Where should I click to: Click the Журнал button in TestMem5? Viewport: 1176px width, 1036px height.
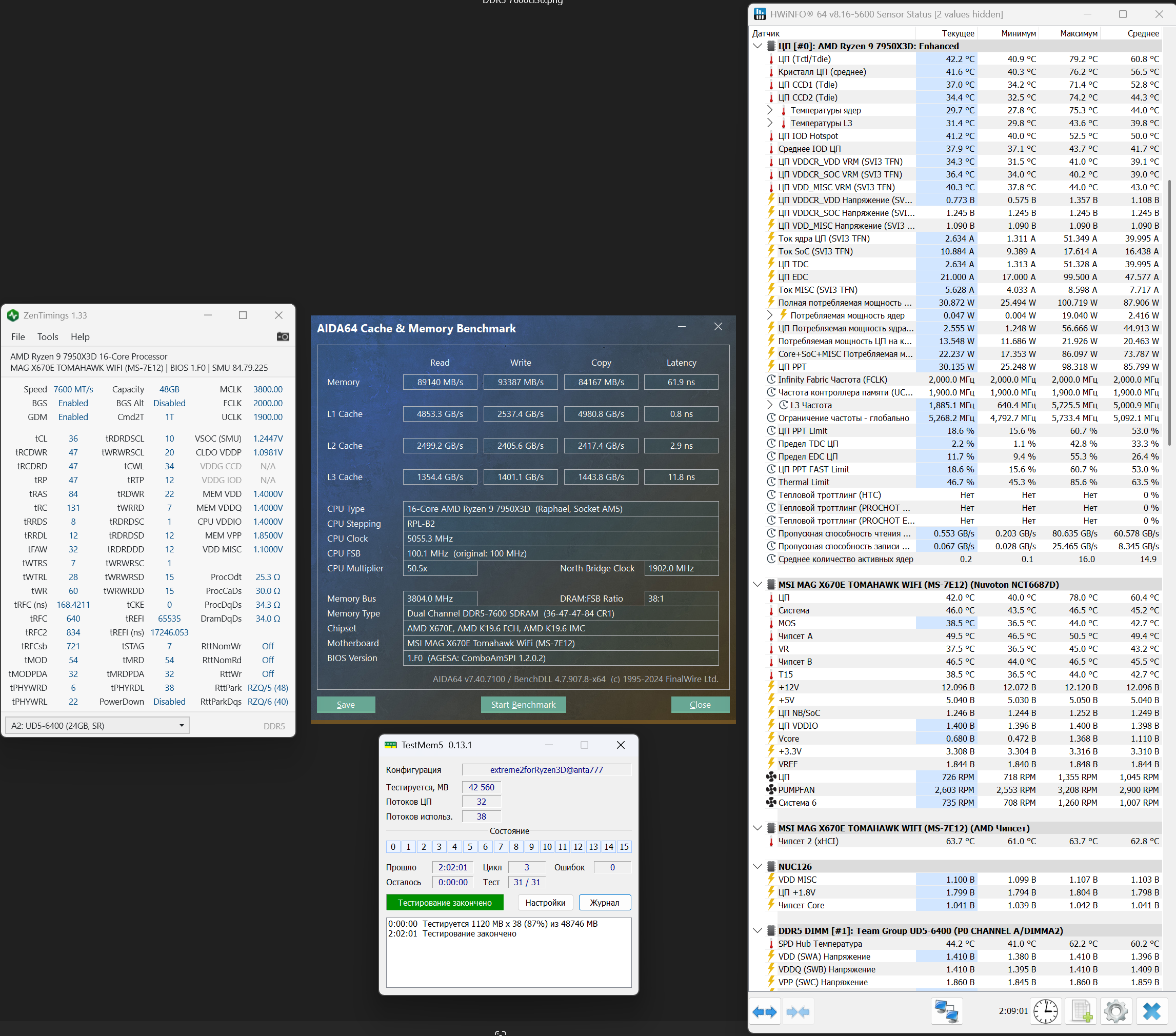coord(604,903)
